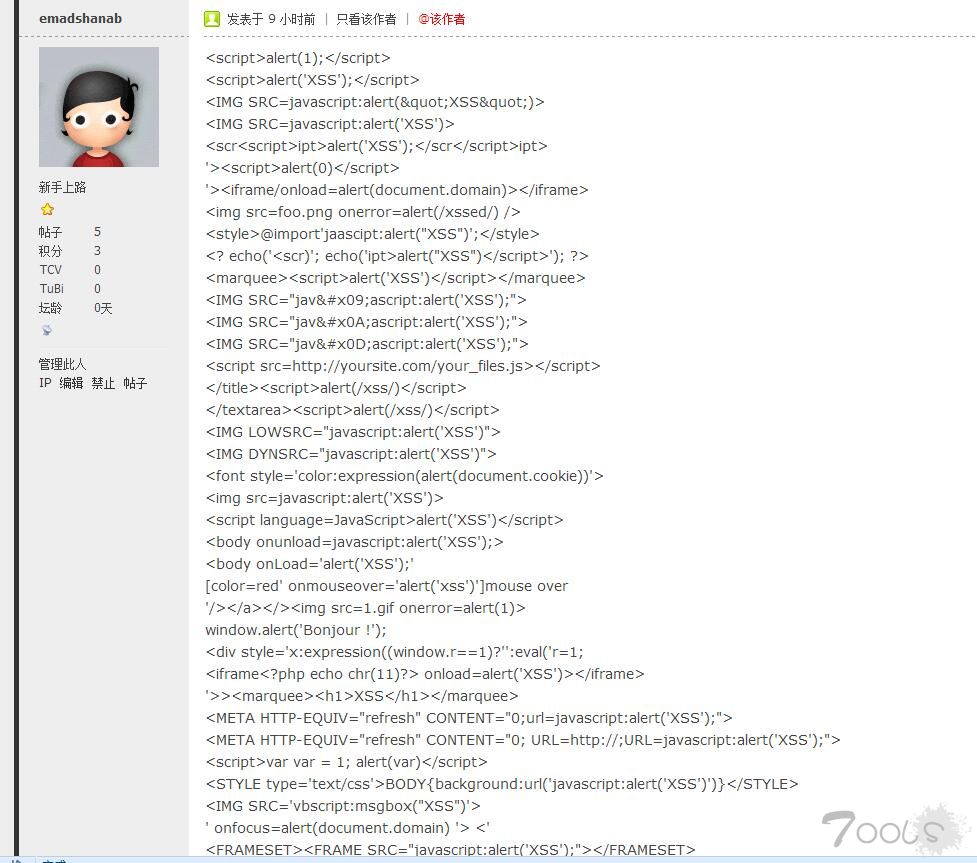Click the line <script>alert(1);</script>
Viewport: 977px width, 863px height.
tap(298, 58)
